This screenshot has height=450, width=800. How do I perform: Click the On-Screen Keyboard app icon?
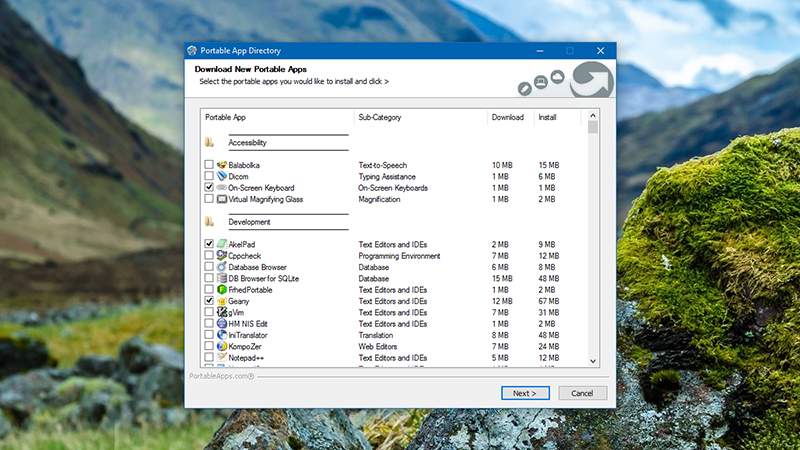[x=221, y=187]
